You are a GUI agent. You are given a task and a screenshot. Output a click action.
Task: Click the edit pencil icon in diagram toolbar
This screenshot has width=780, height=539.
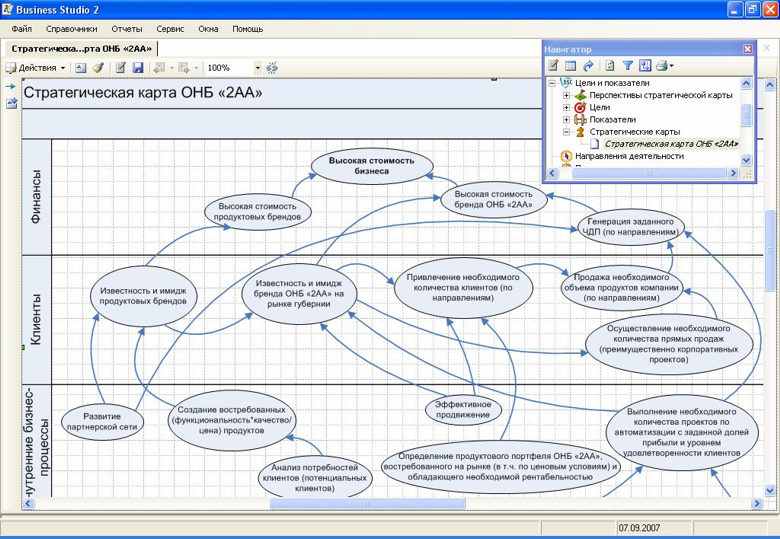pos(120,68)
